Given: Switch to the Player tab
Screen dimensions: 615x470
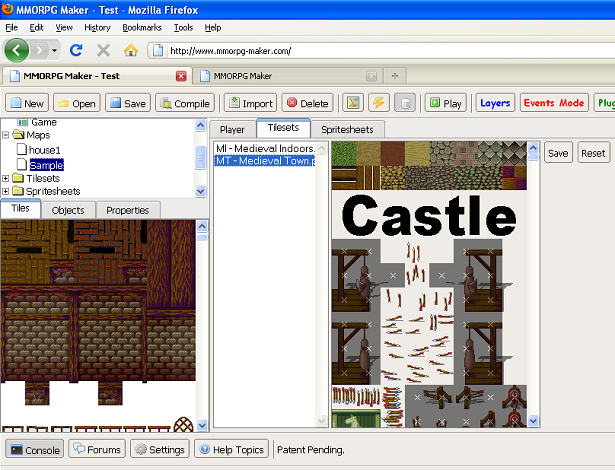Looking at the screenshot, I should pos(232,129).
